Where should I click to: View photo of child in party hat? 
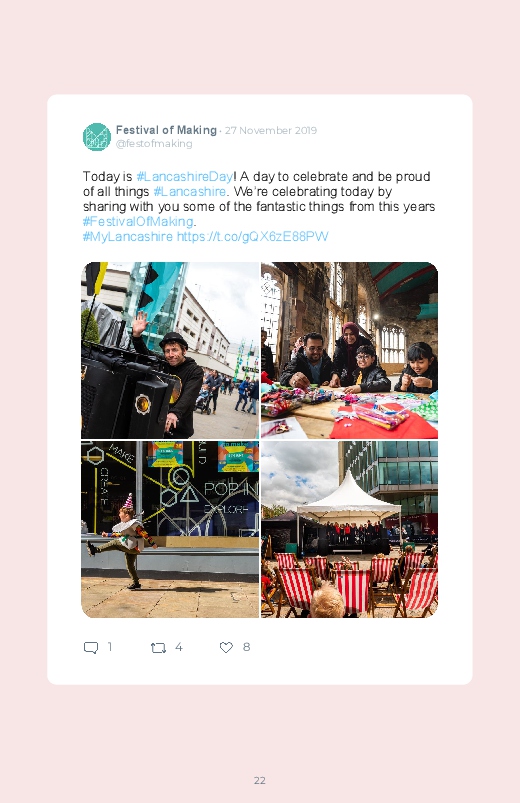[170, 529]
